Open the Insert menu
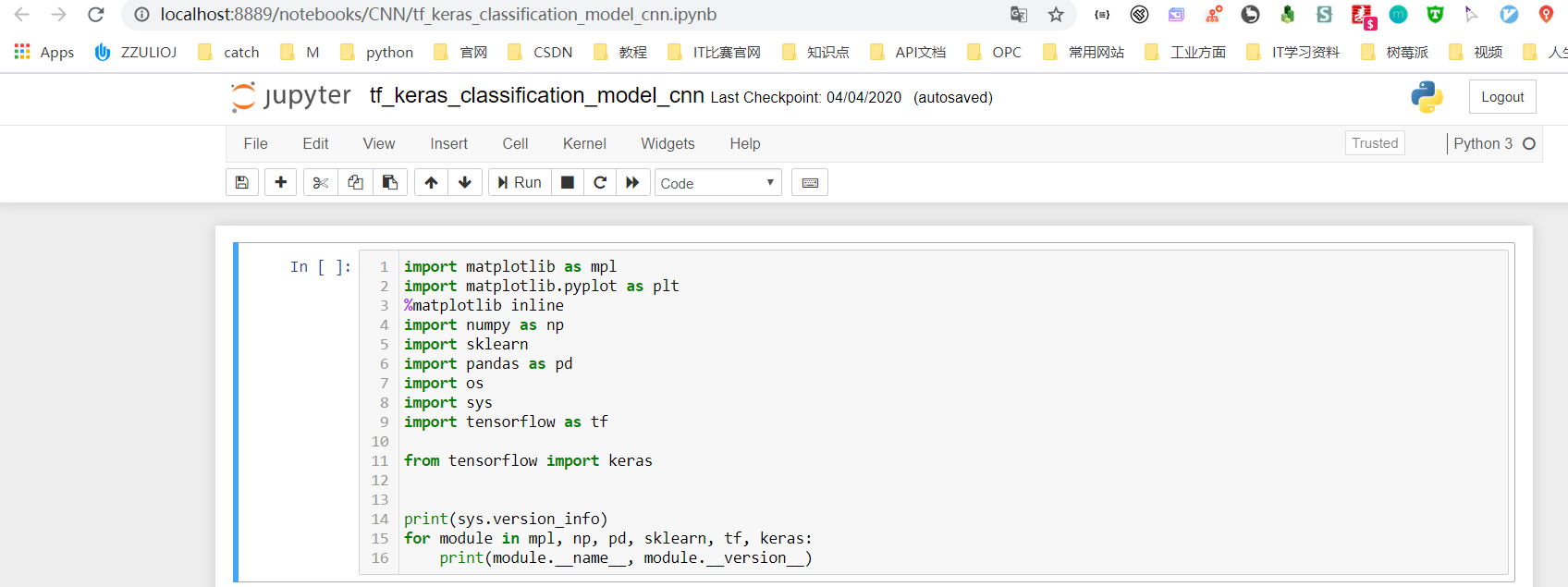Viewport: 1568px width, 587px height. pos(448,143)
